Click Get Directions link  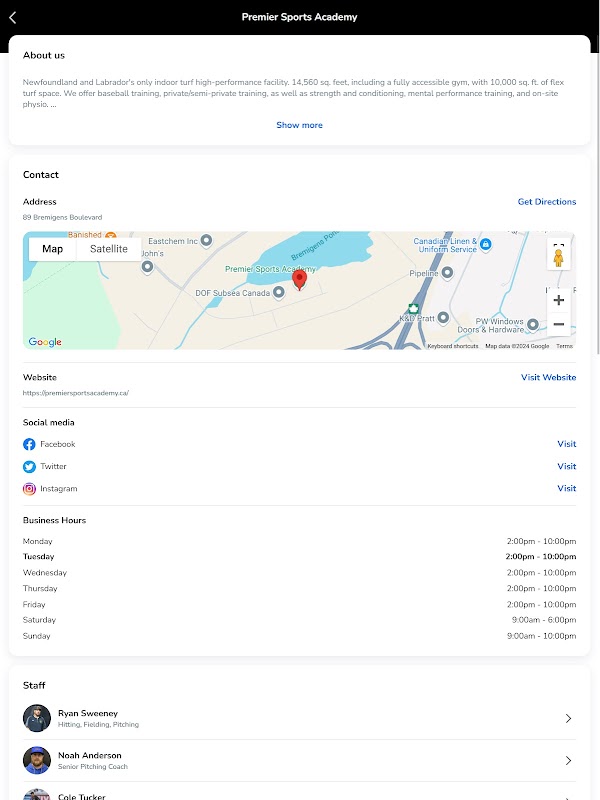pos(547,202)
